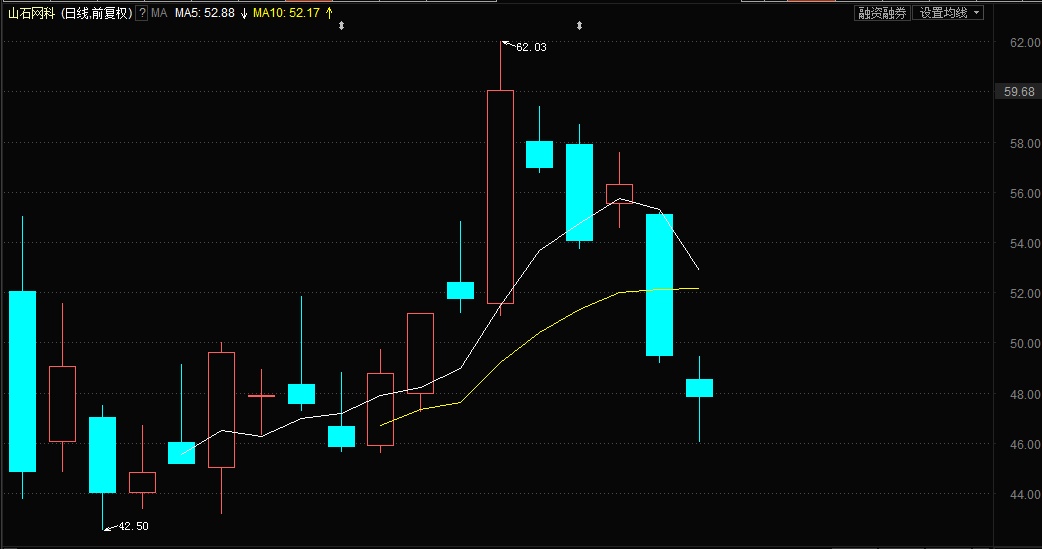The height and width of the screenshot is (549, 1042).
Task: Click the question mark help icon
Action: point(141,13)
